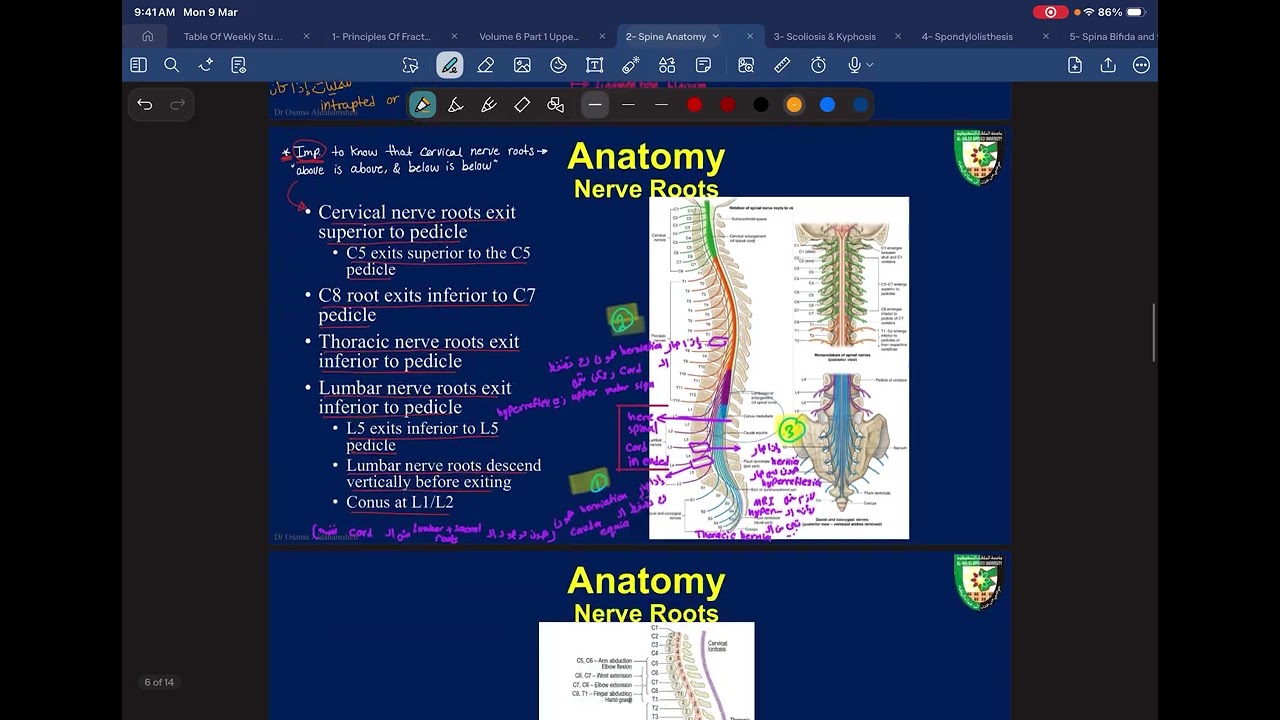Switch to 3- Scoliosis & Kyphosis tab
The width and height of the screenshot is (1280, 720).
tap(825, 37)
